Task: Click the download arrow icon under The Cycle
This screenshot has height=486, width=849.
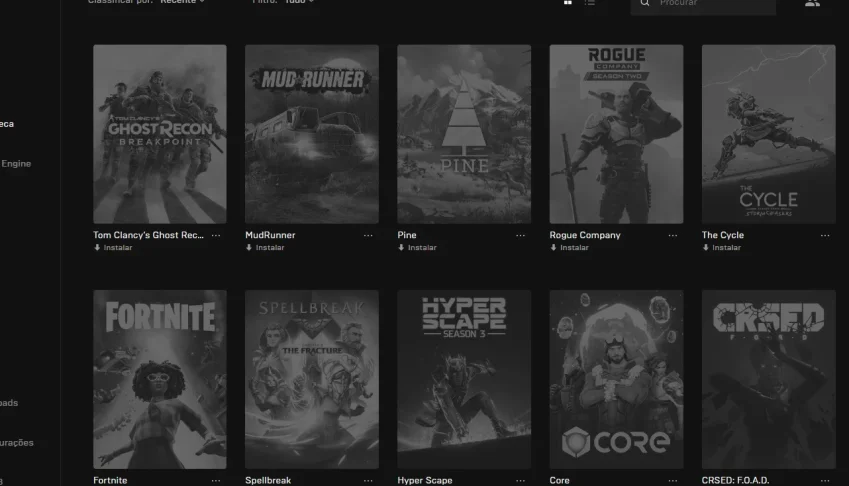Action: point(706,247)
